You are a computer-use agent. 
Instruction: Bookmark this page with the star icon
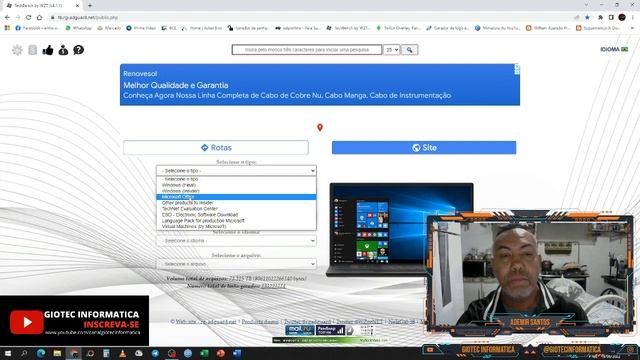coord(587,17)
